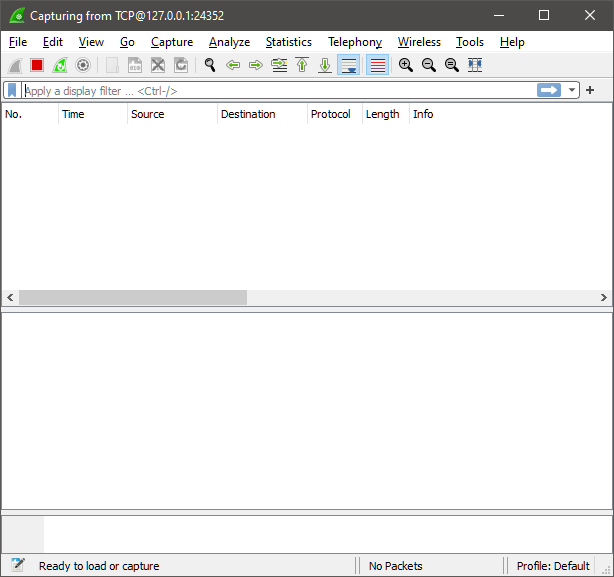Viewport: 614px width, 577px height.
Task: Zoom in the main window text
Action: coord(406,65)
